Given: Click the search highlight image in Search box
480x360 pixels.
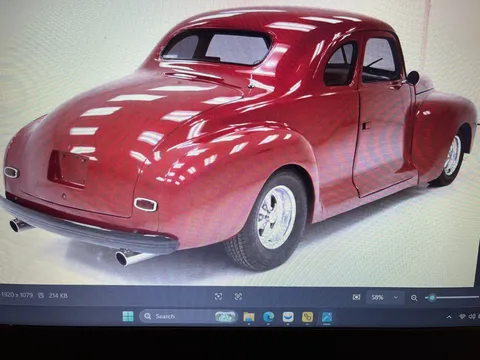Looking at the screenshot, I should 225,316.
